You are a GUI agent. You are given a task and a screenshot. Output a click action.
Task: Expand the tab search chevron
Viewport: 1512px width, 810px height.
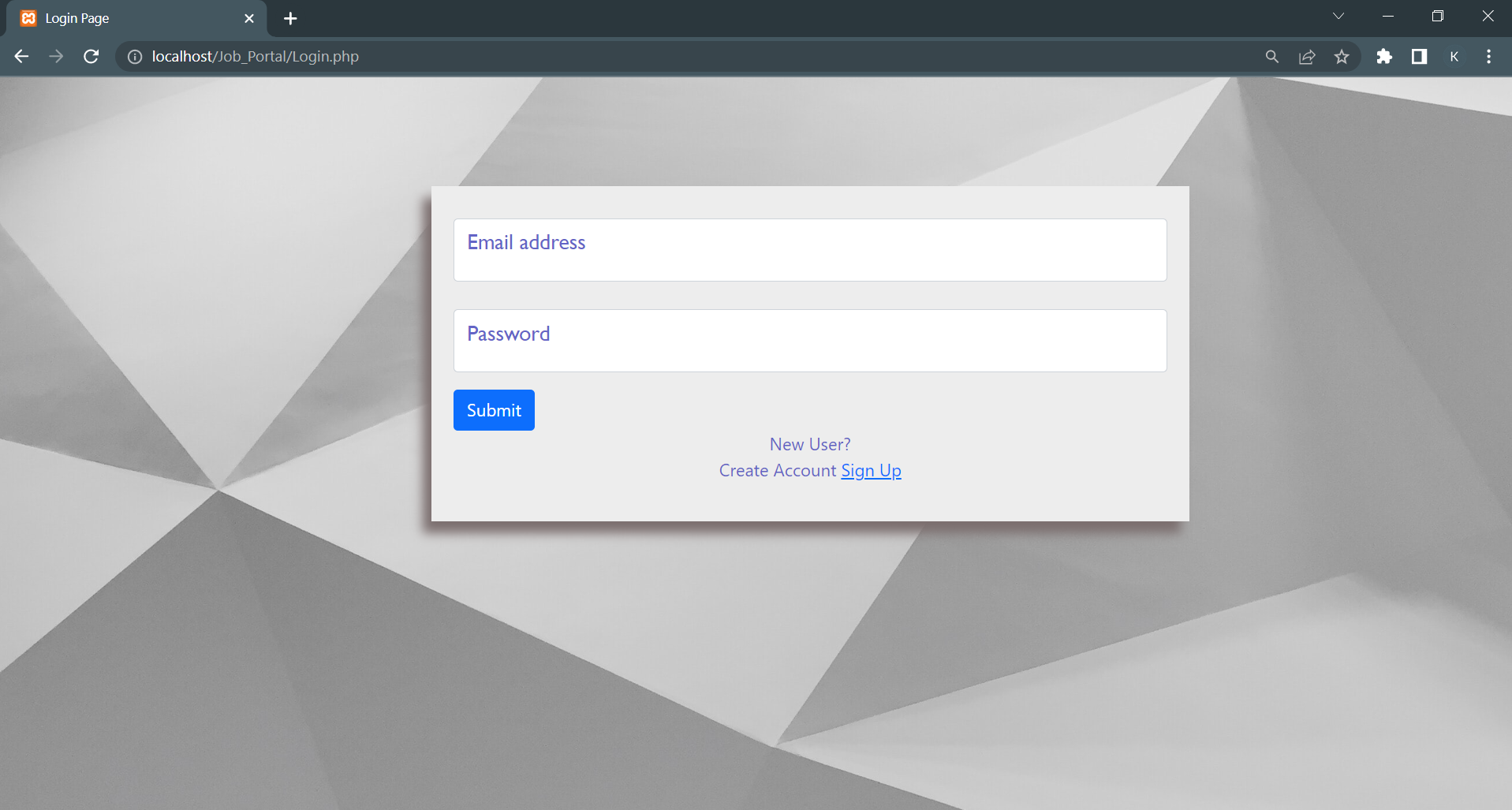click(x=1338, y=17)
